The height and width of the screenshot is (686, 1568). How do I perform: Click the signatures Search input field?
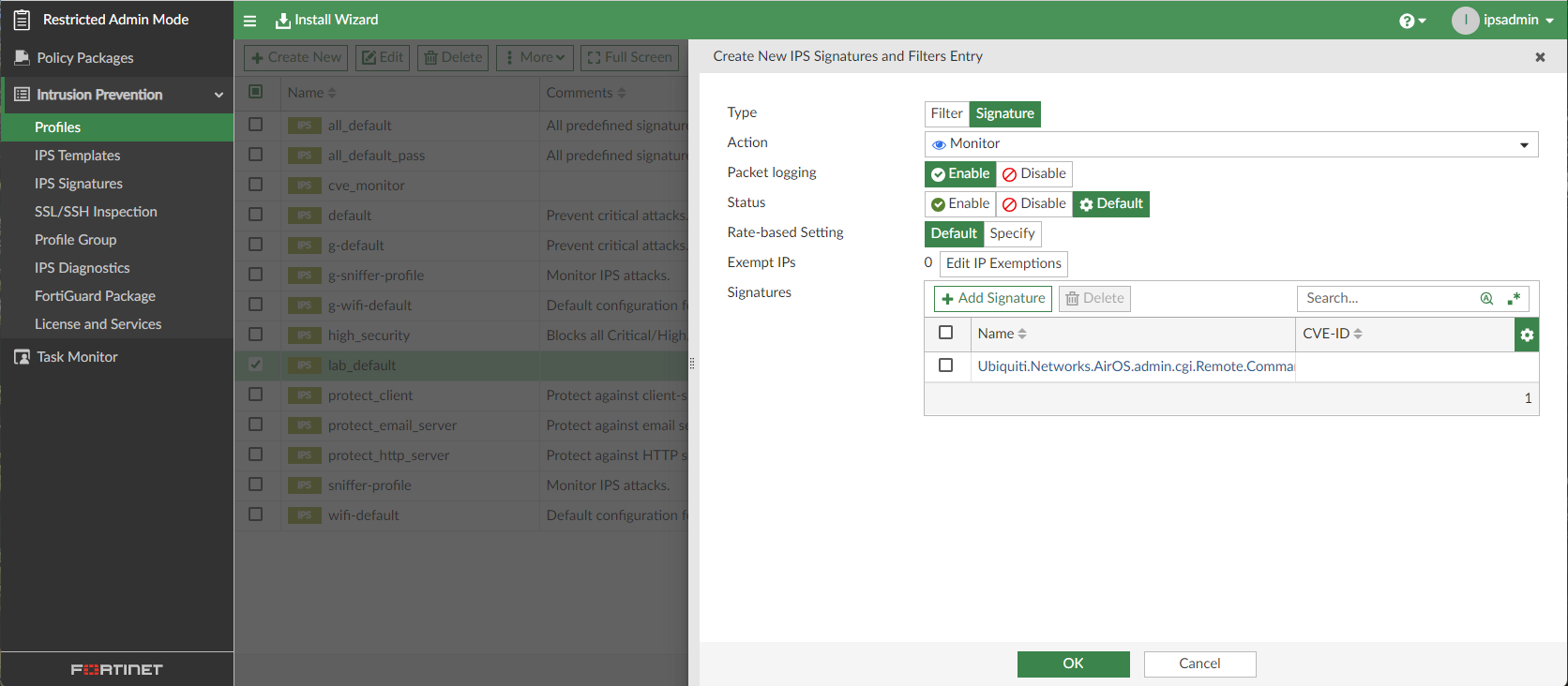click(x=1386, y=299)
